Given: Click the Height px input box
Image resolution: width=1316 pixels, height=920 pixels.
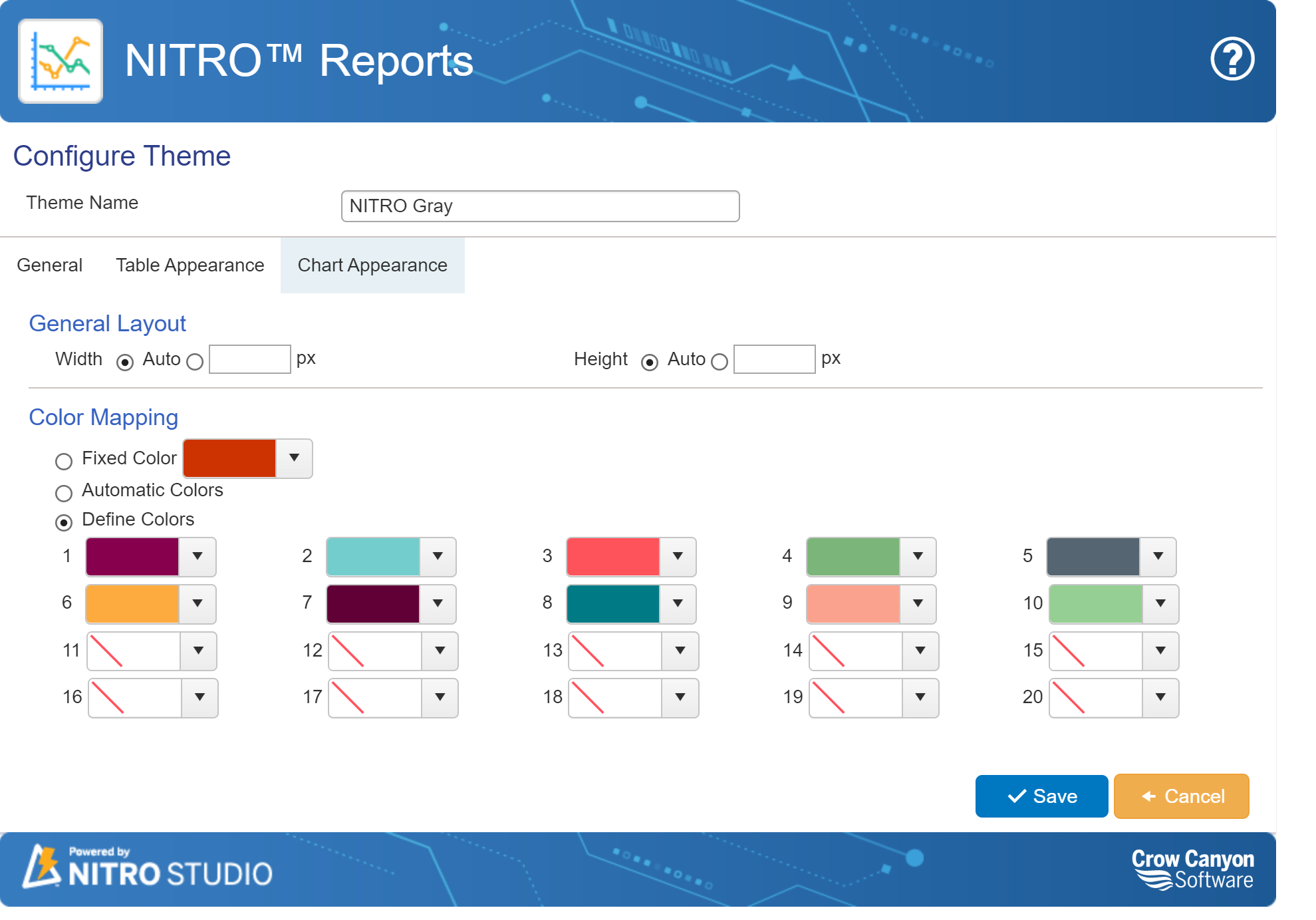Looking at the screenshot, I should (775, 359).
